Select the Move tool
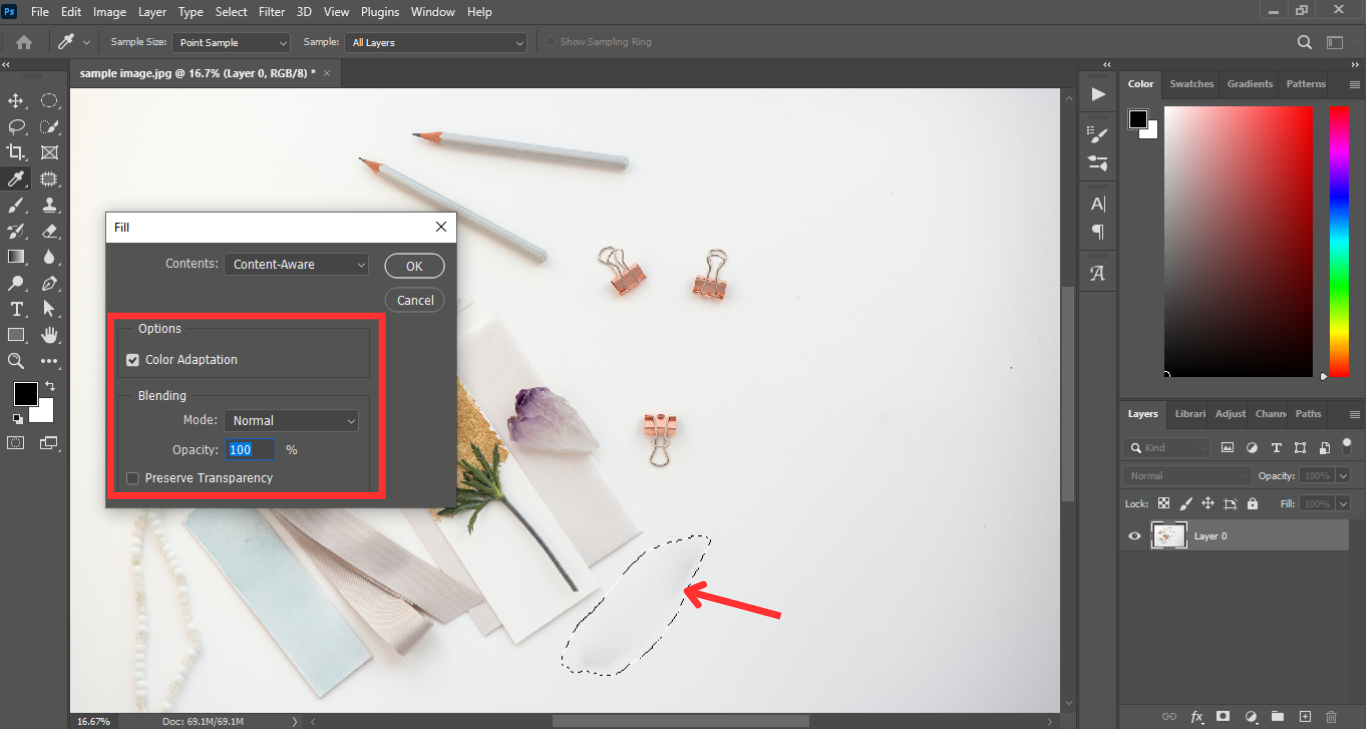Viewport: 1366px width, 729px height. (x=16, y=101)
